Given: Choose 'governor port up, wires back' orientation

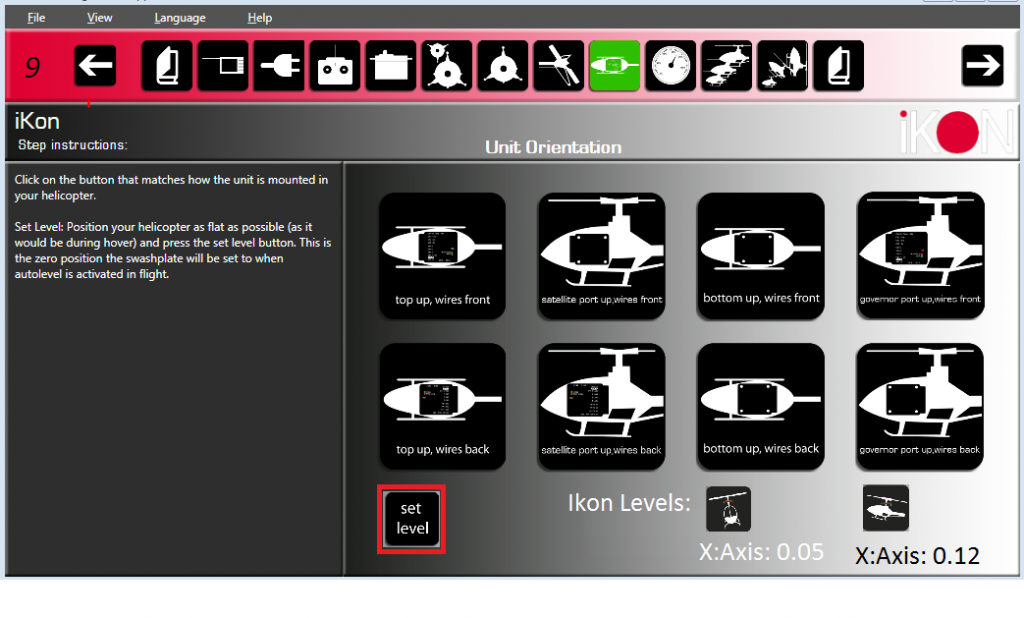Looking at the screenshot, I should point(920,406).
